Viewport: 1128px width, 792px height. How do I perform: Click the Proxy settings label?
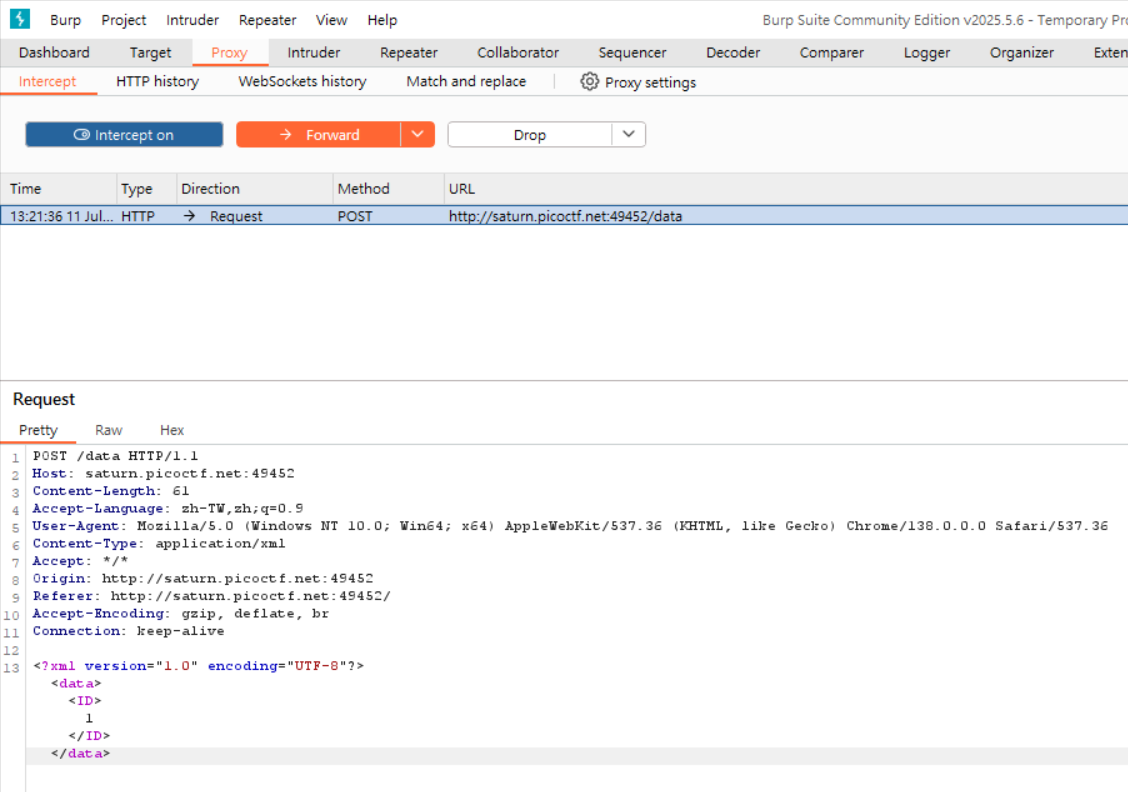[x=650, y=83]
